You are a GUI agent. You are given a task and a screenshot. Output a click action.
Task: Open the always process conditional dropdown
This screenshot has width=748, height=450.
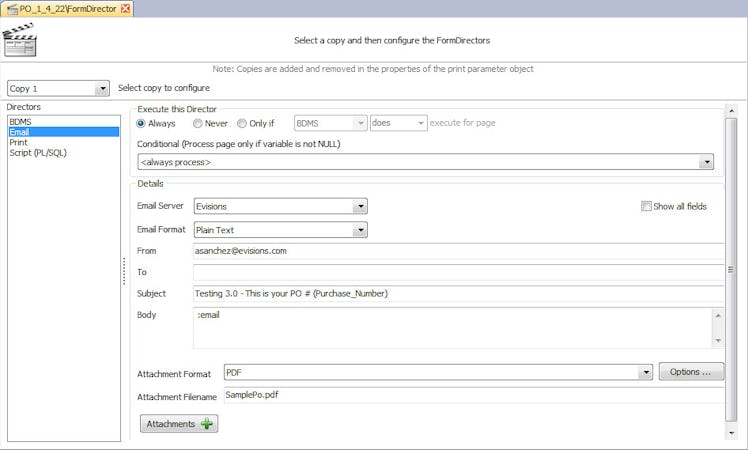point(706,161)
